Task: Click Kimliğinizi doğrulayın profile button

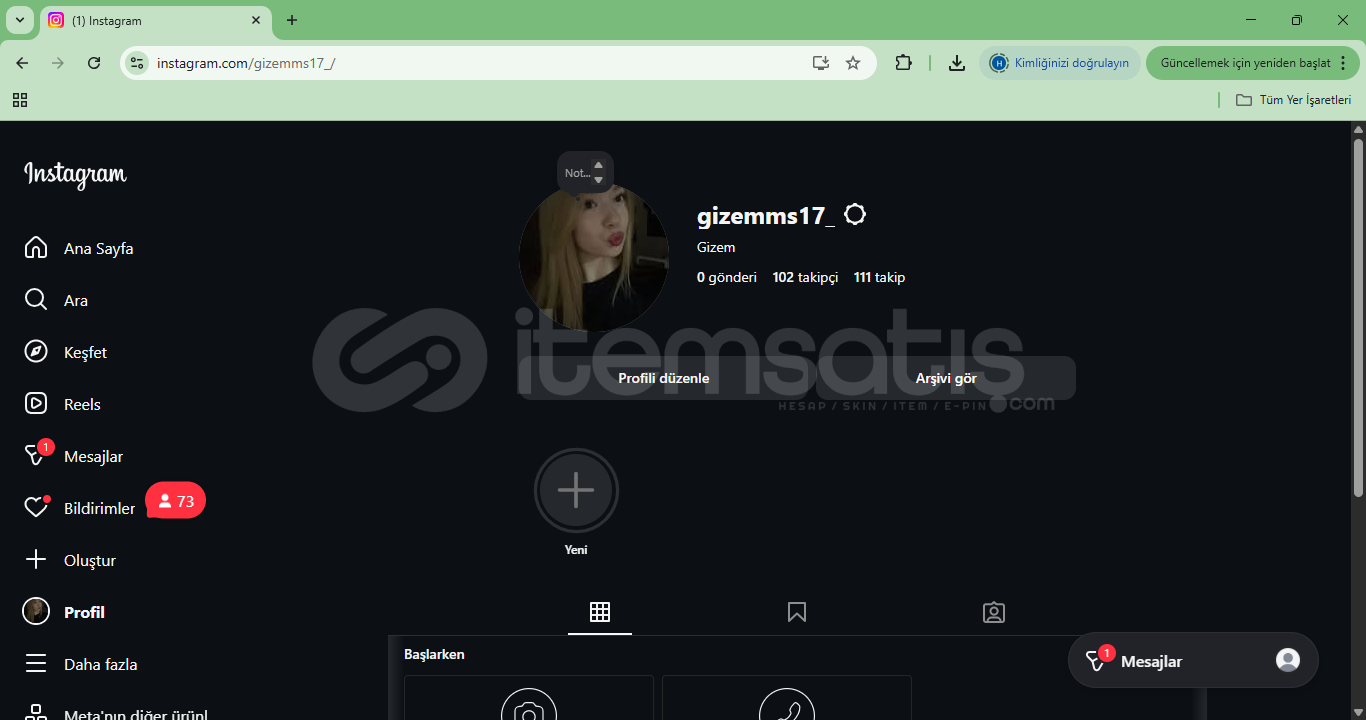Action: [1060, 63]
